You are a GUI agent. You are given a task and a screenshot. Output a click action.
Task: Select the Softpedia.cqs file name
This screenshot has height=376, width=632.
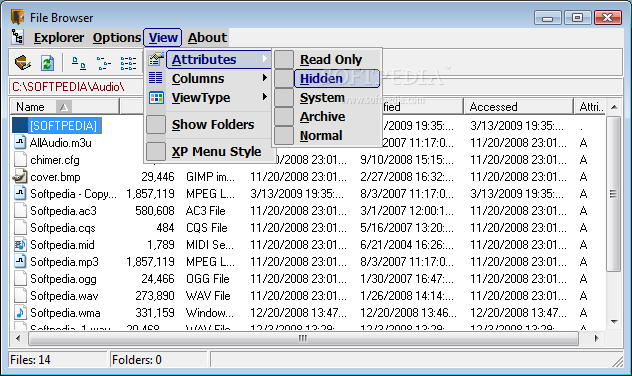tap(63, 228)
